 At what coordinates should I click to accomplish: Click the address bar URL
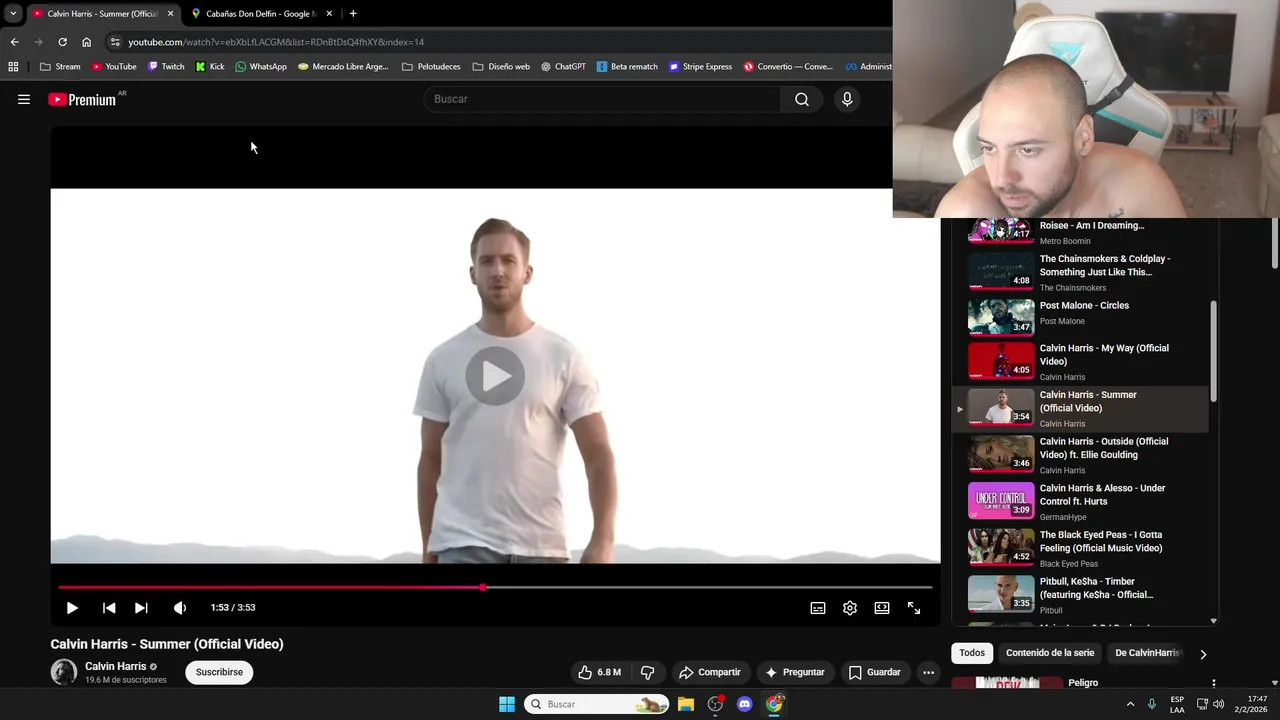coord(276,42)
